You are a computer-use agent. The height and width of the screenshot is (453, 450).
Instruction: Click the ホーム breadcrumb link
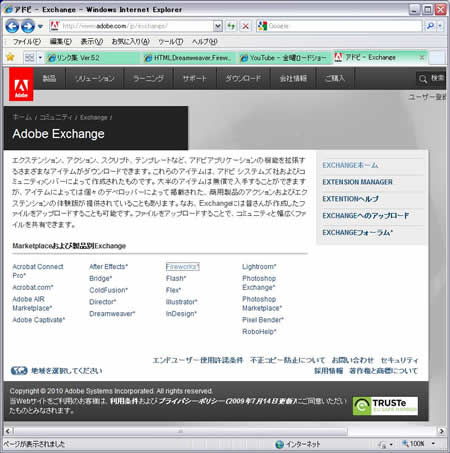[x=22, y=117]
